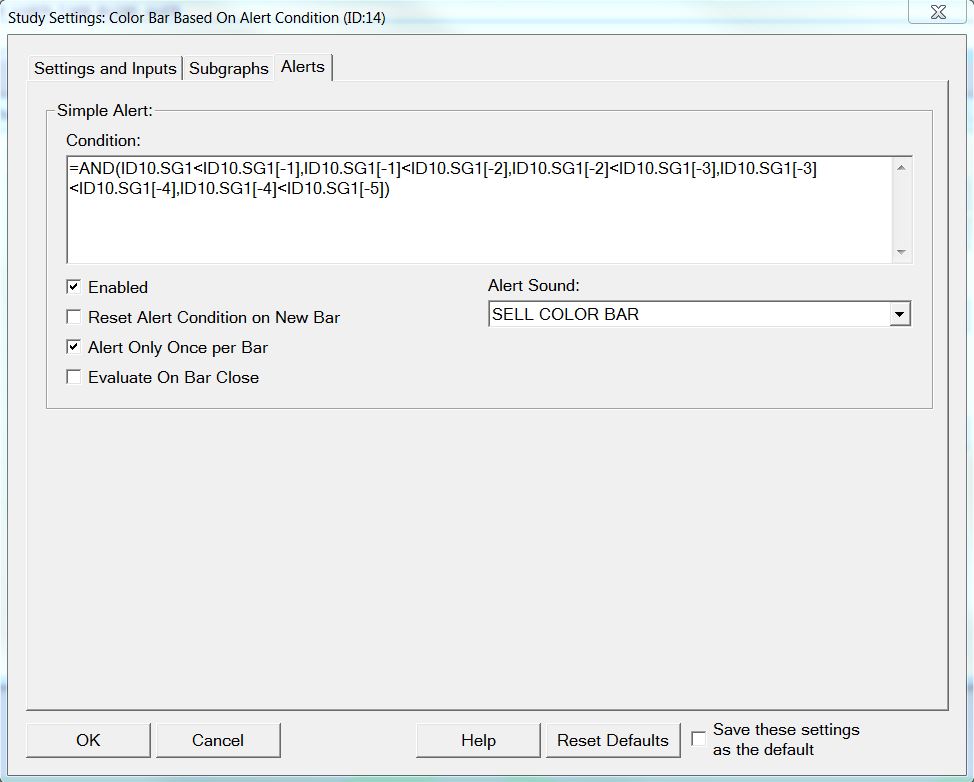Screen dimensions: 974x782
Task: Check Save these settings as the default
Action: click(x=698, y=739)
